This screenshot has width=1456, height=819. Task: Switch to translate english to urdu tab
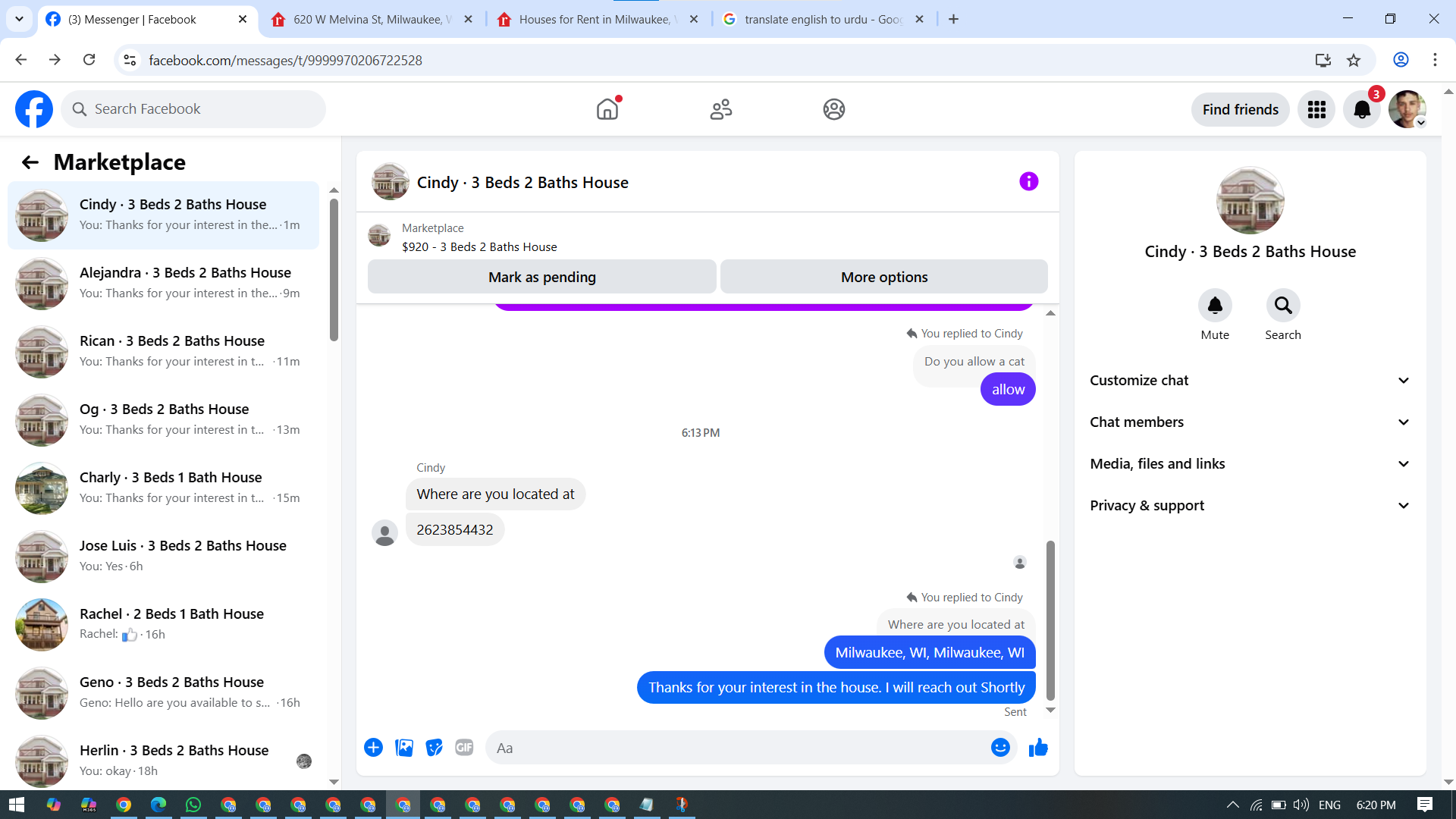823,20
